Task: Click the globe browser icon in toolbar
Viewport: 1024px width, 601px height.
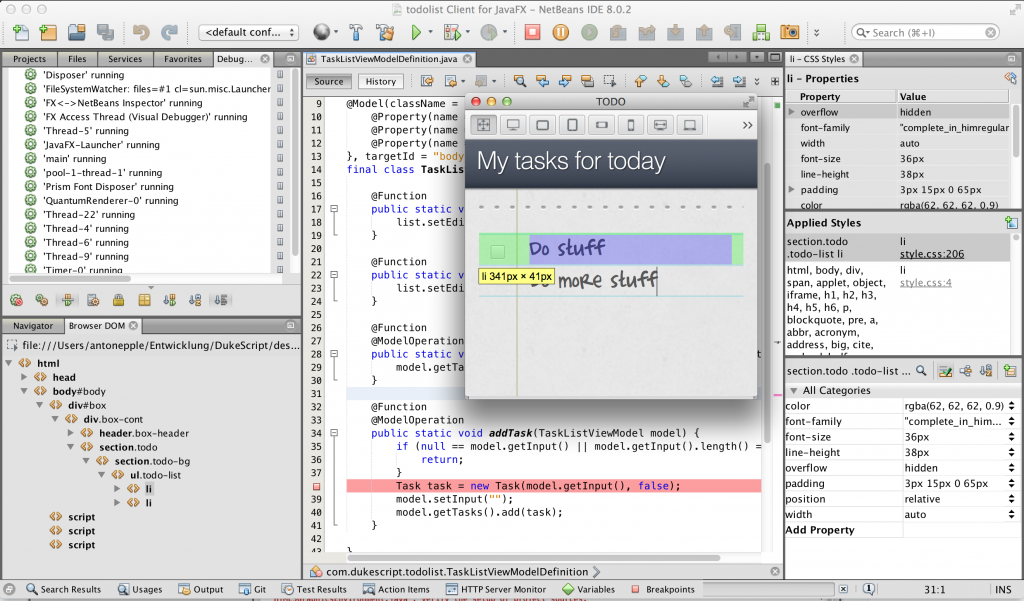Action: [321, 32]
